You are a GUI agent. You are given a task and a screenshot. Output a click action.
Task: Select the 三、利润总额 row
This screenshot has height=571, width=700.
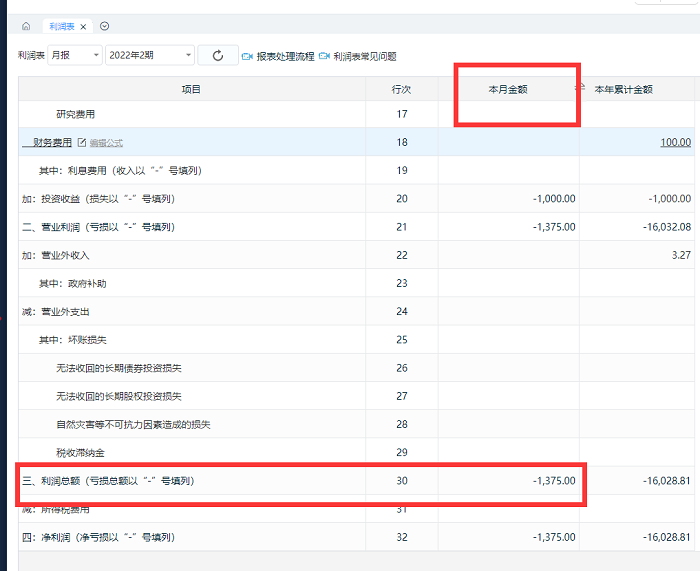pyautogui.click(x=108, y=481)
